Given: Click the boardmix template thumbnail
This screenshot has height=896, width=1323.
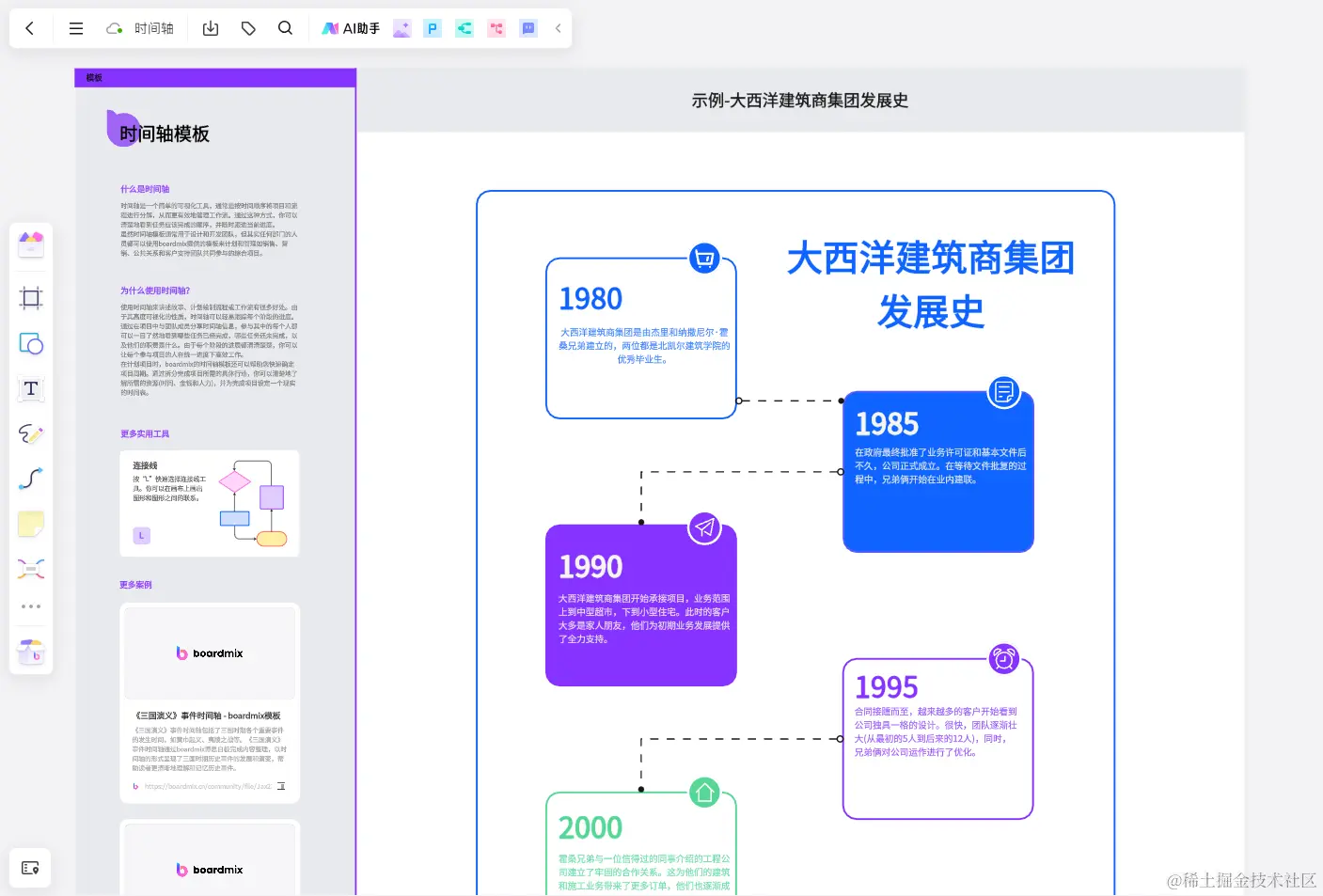Looking at the screenshot, I should [209, 652].
